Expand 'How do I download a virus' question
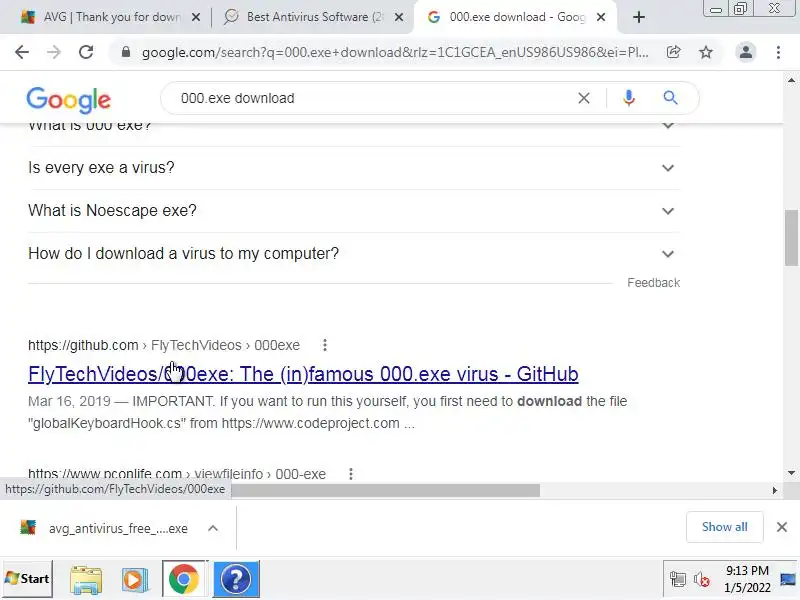This screenshot has height=600, width=800. 354,254
